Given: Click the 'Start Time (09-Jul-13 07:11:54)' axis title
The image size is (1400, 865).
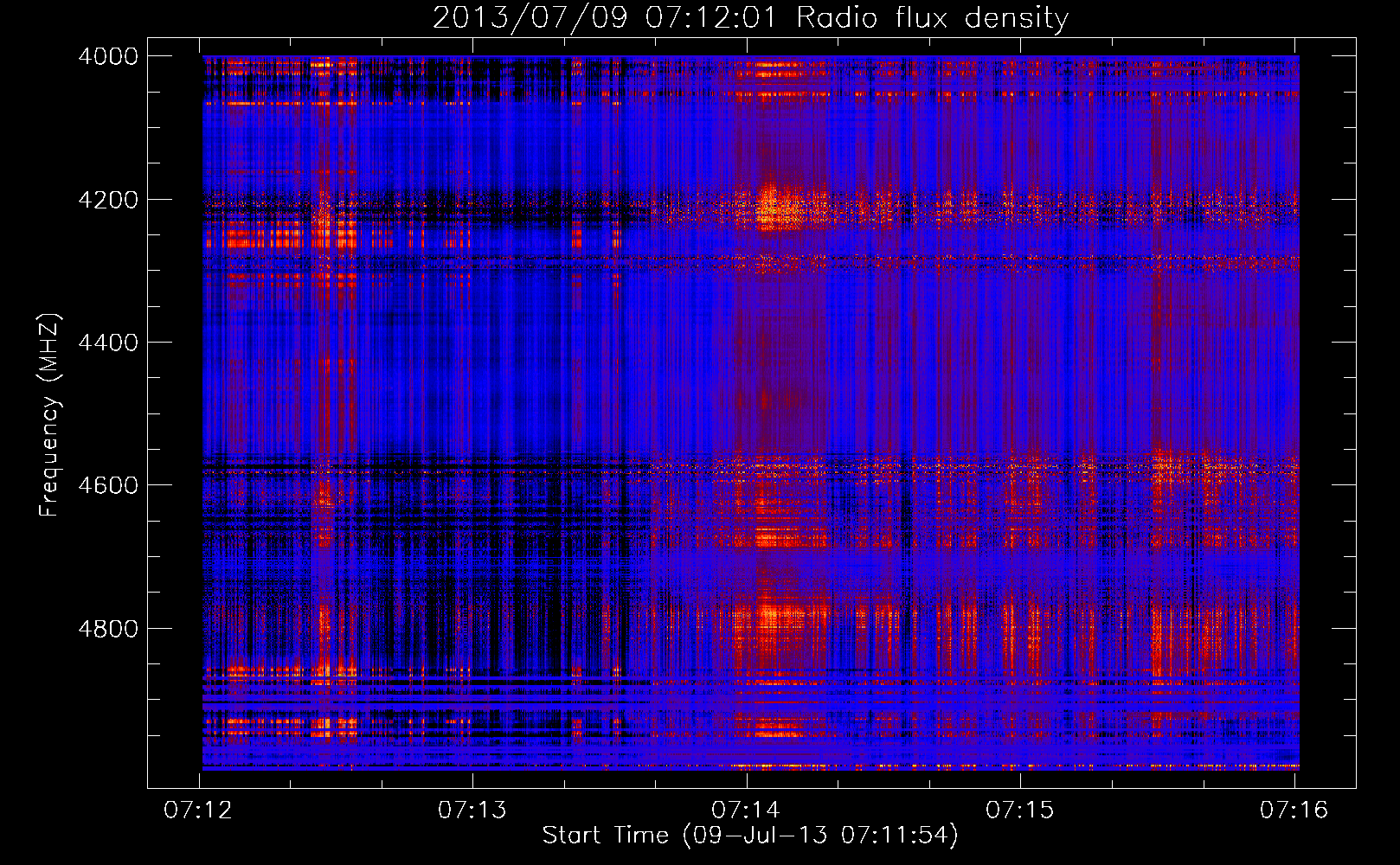Looking at the screenshot, I should [750, 836].
